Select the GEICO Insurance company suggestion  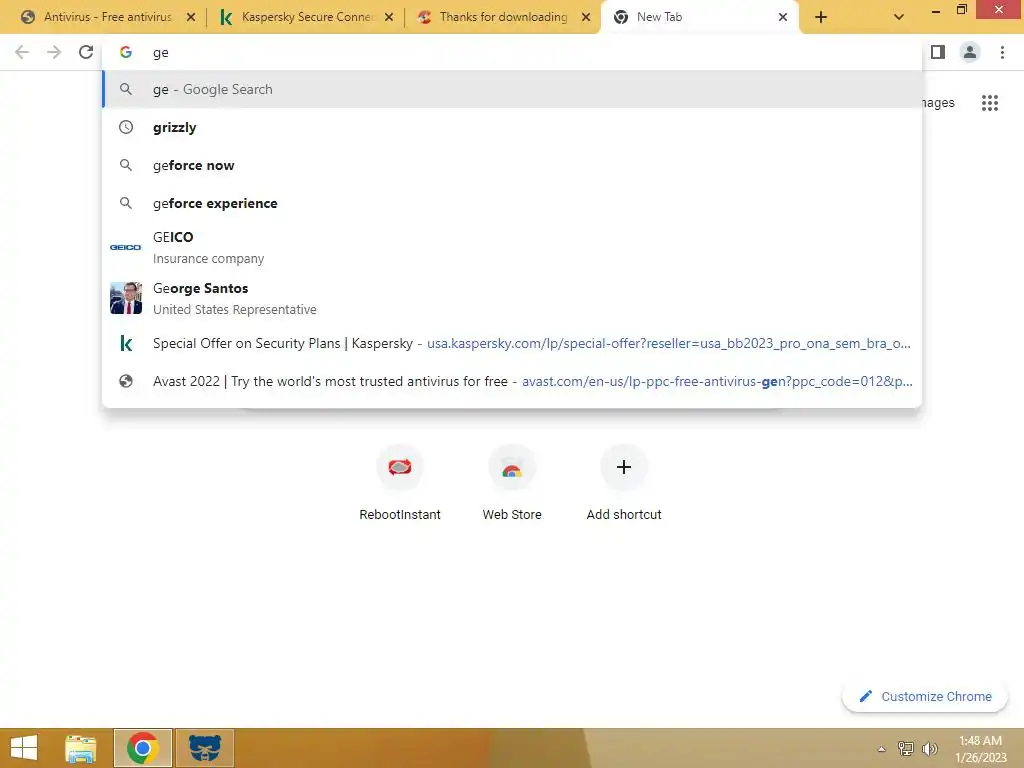click(513, 248)
